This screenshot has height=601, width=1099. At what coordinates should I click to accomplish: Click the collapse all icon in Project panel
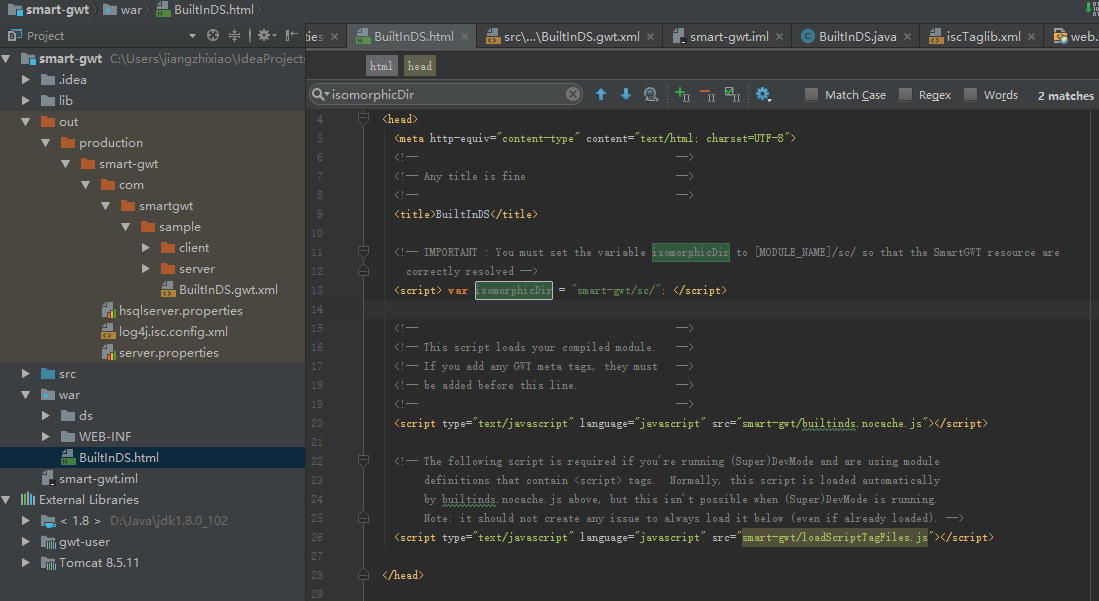pyautogui.click(x=235, y=35)
